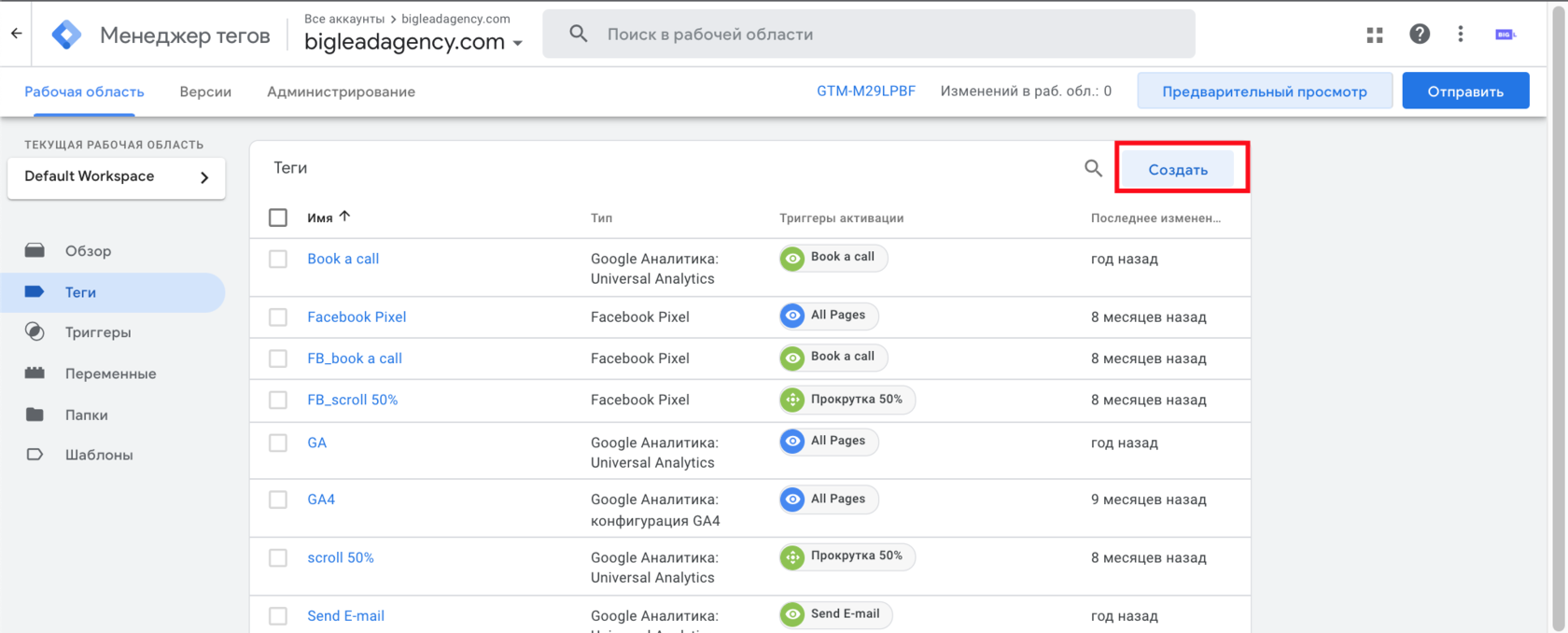Click the page vertical scrollbar
This screenshot has height=633, width=1568.
[x=1558, y=316]
